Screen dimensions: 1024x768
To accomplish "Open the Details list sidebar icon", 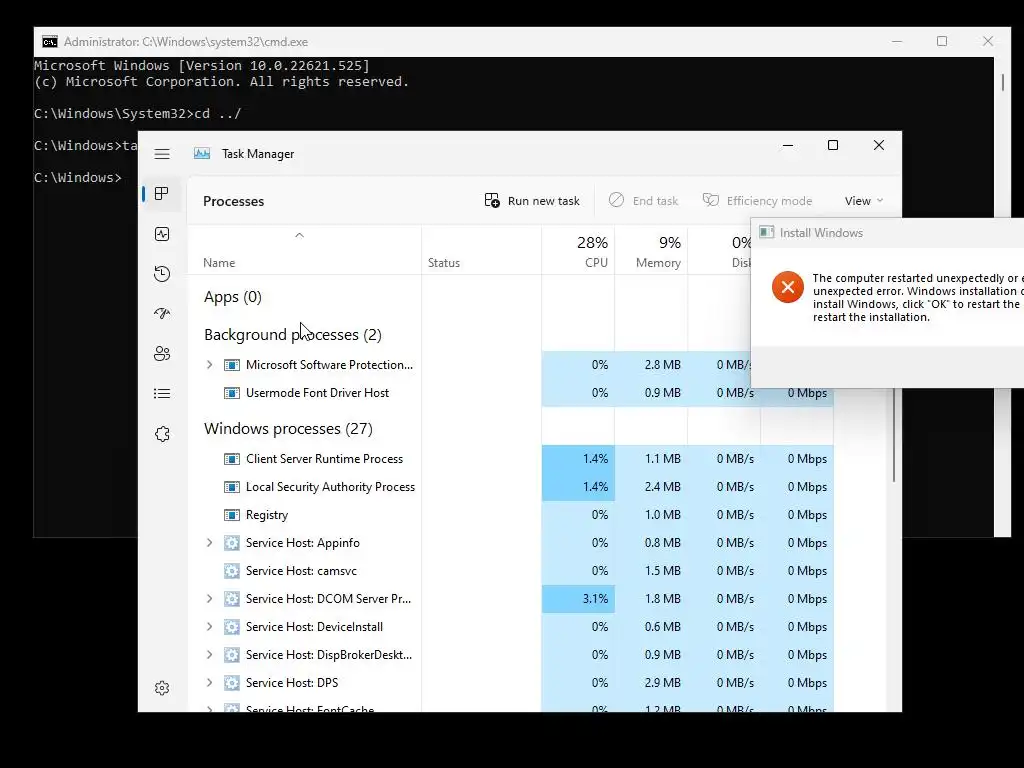I will 162,393.
